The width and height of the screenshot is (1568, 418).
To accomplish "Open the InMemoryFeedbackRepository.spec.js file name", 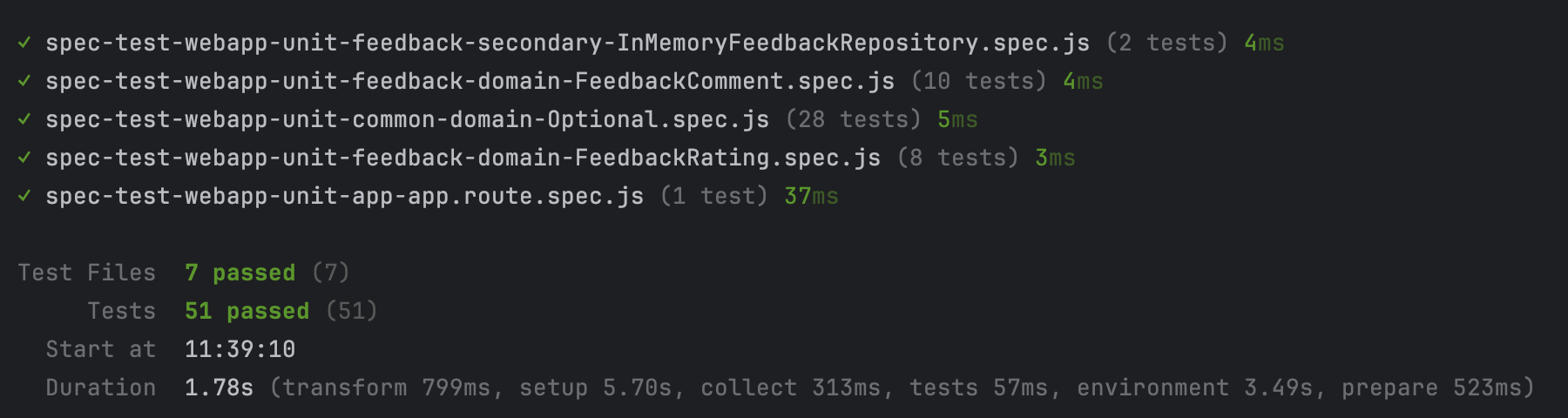I will [x=567, y=43].
